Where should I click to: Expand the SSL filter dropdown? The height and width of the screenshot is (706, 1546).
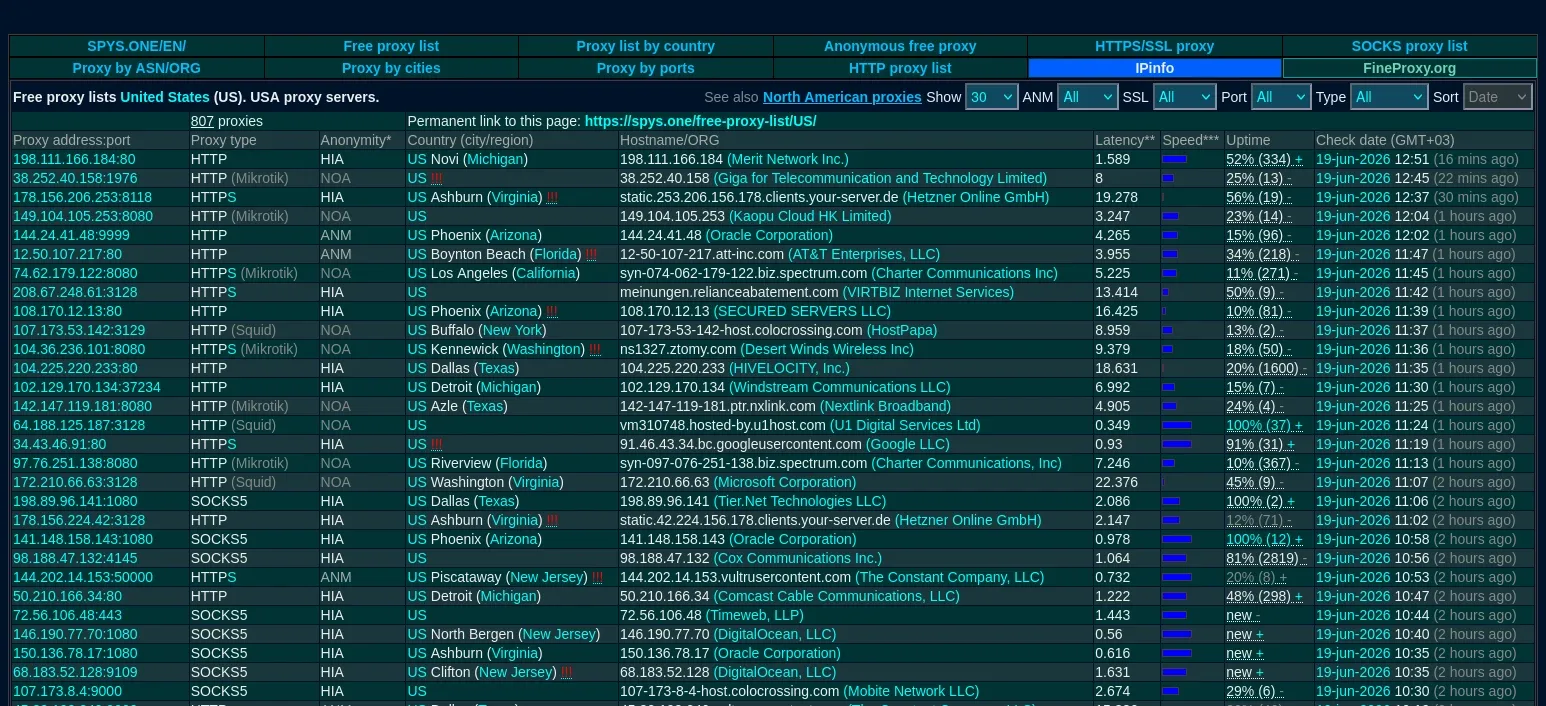pos(1184,97)
